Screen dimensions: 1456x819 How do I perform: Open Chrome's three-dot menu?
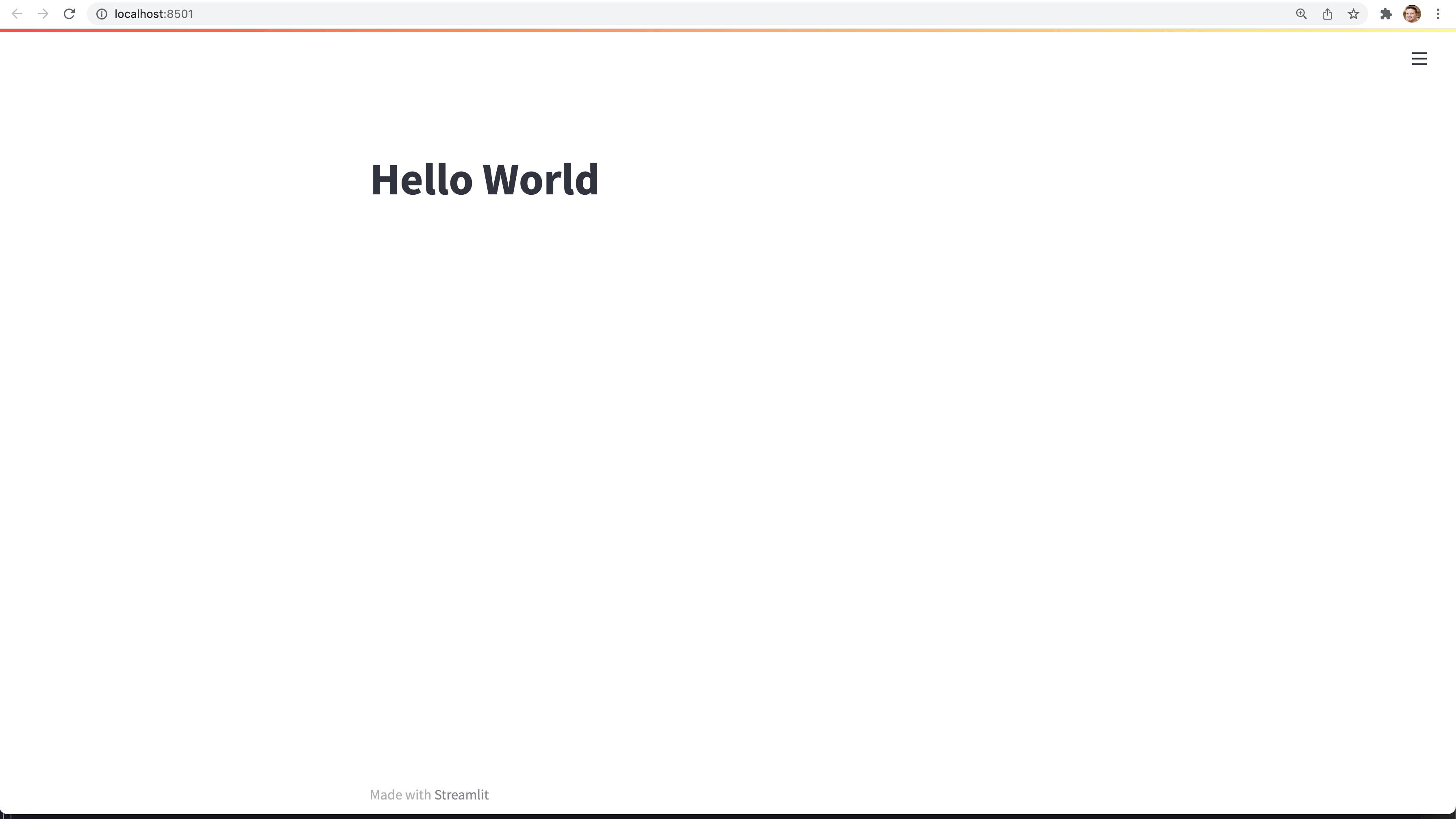[x=1438, y=14]
